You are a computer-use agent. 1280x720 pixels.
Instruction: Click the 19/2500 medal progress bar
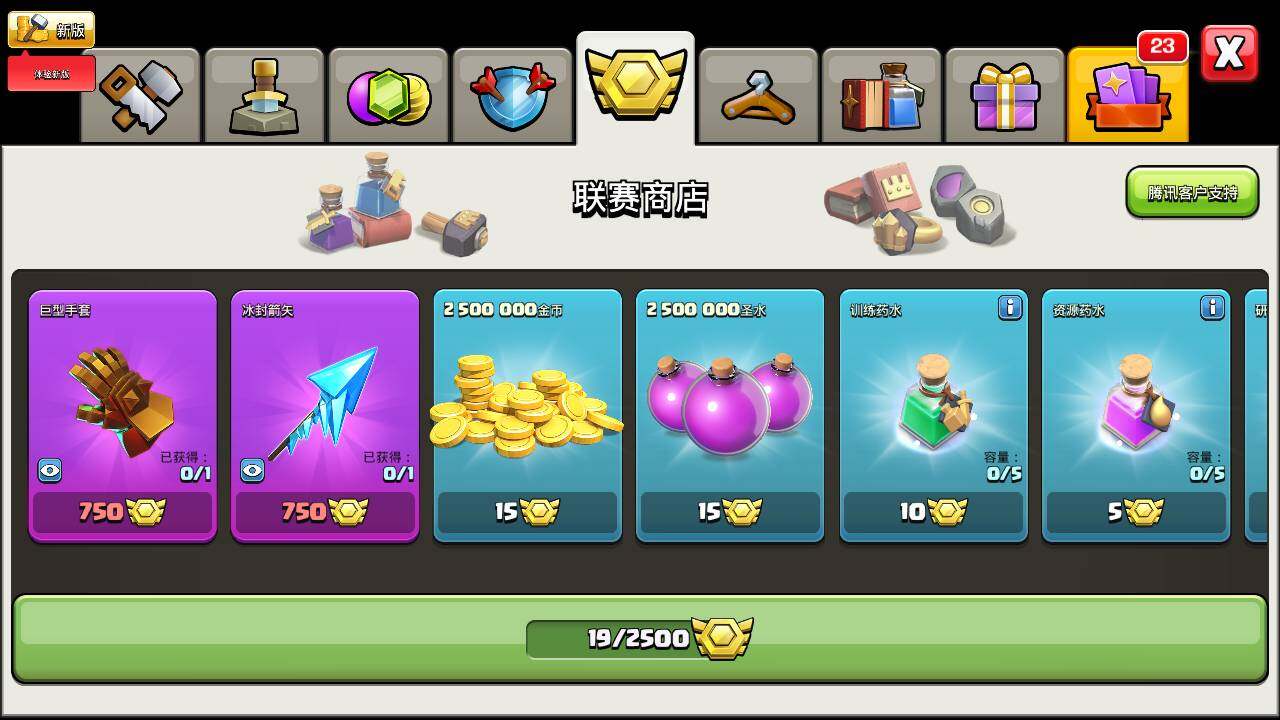640,639
